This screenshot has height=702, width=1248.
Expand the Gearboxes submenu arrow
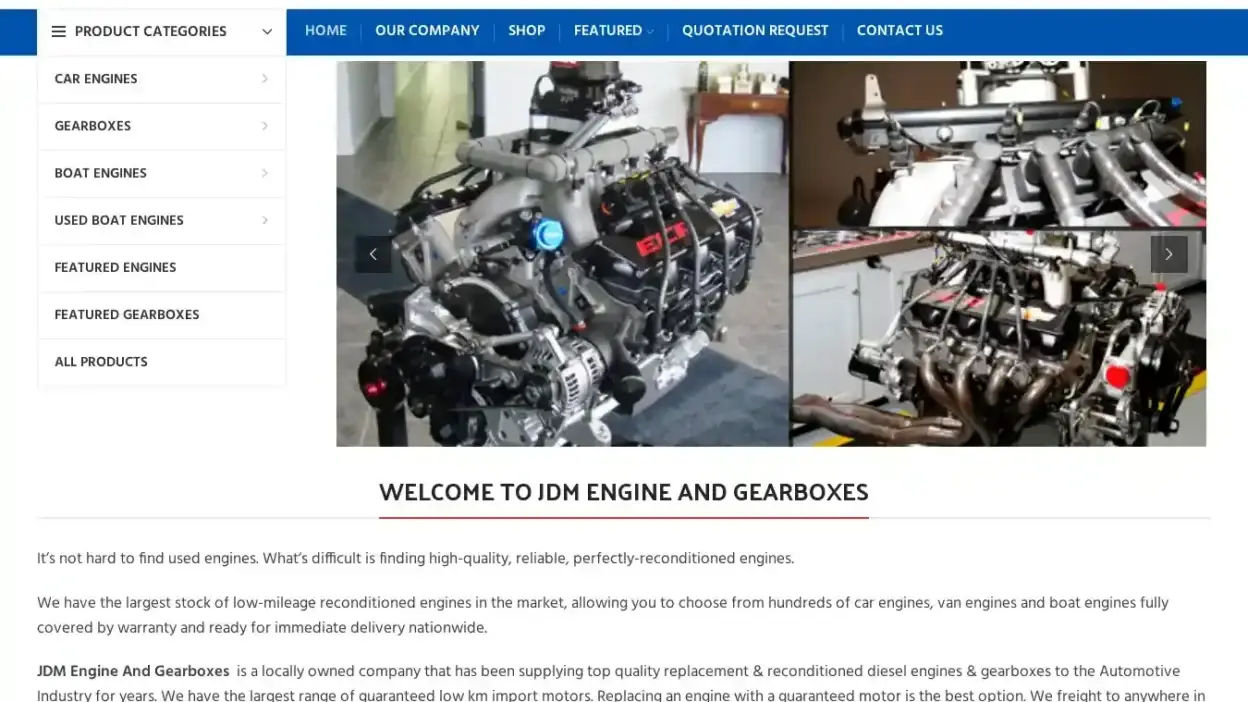point(265,126)
